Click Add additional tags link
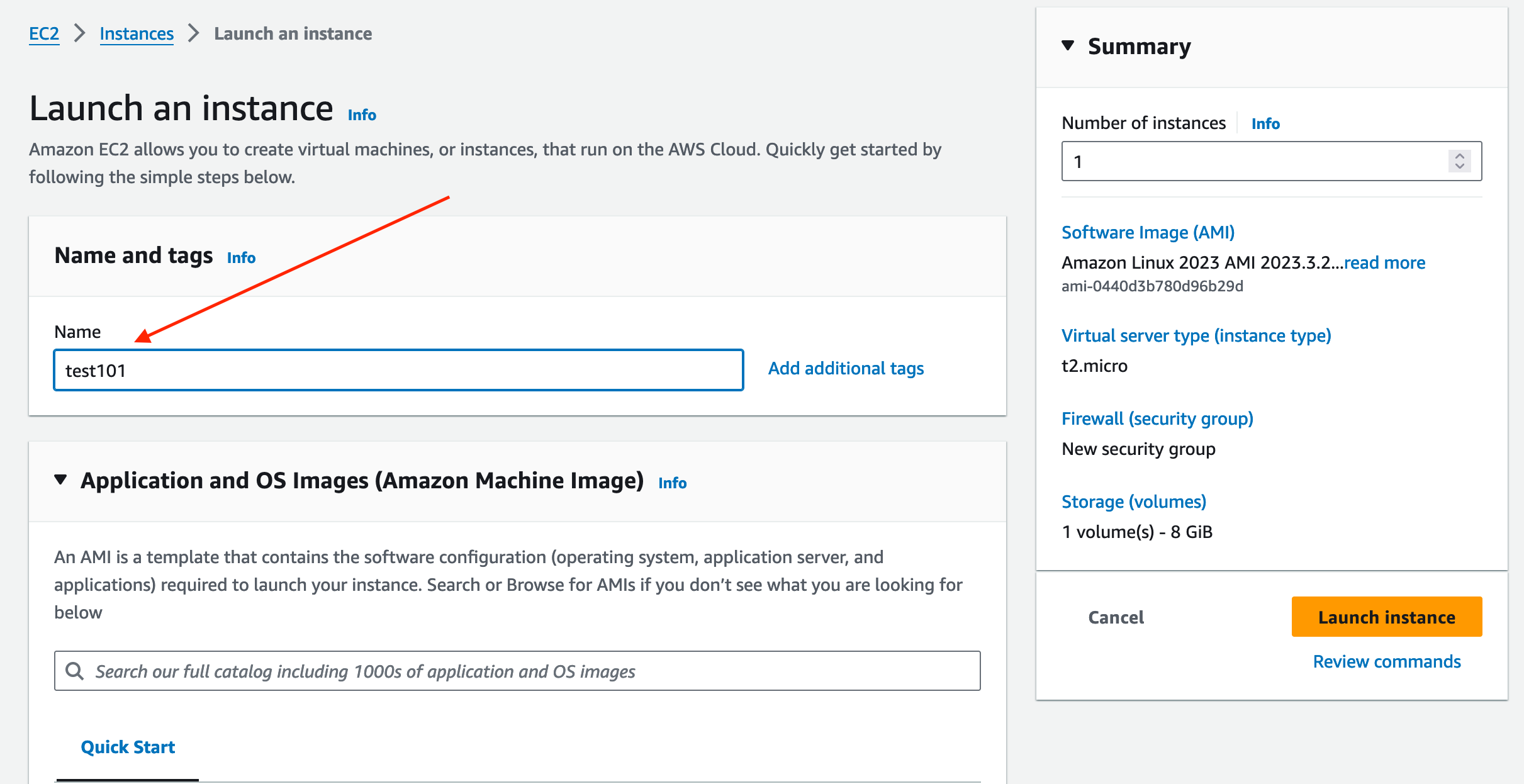The image size is (1524, 784). pyautogui.click(x=846, y=368)
